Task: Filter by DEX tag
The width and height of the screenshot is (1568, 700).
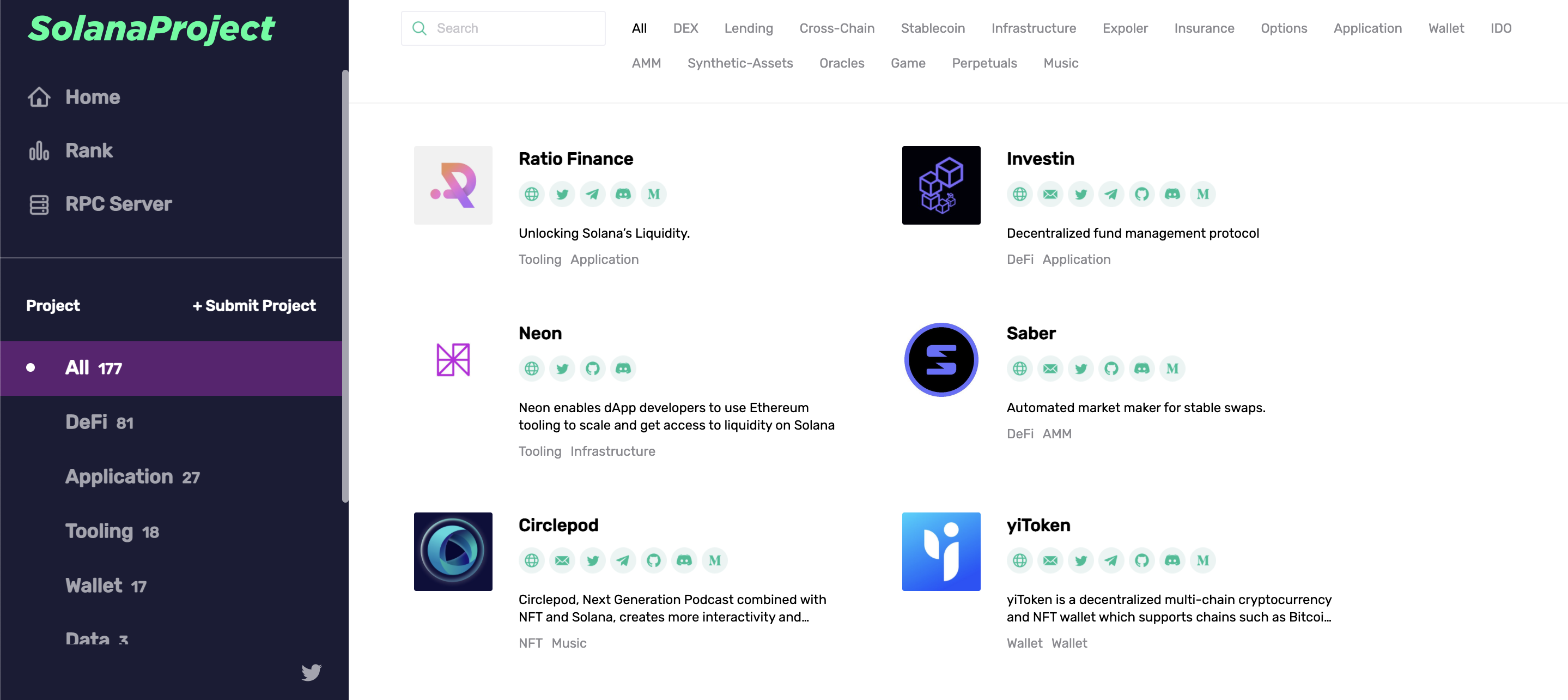Action: pyautogui.click(x=685, y=28)
